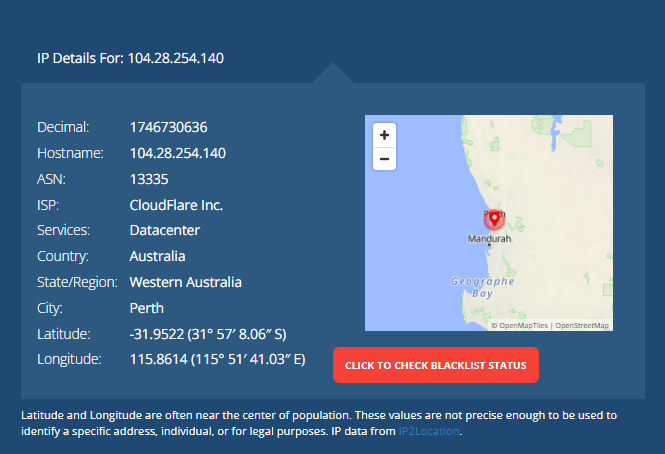Click to check blacklist status
The height and width of the screenshot is (454, 665).
tap(436, 365)
